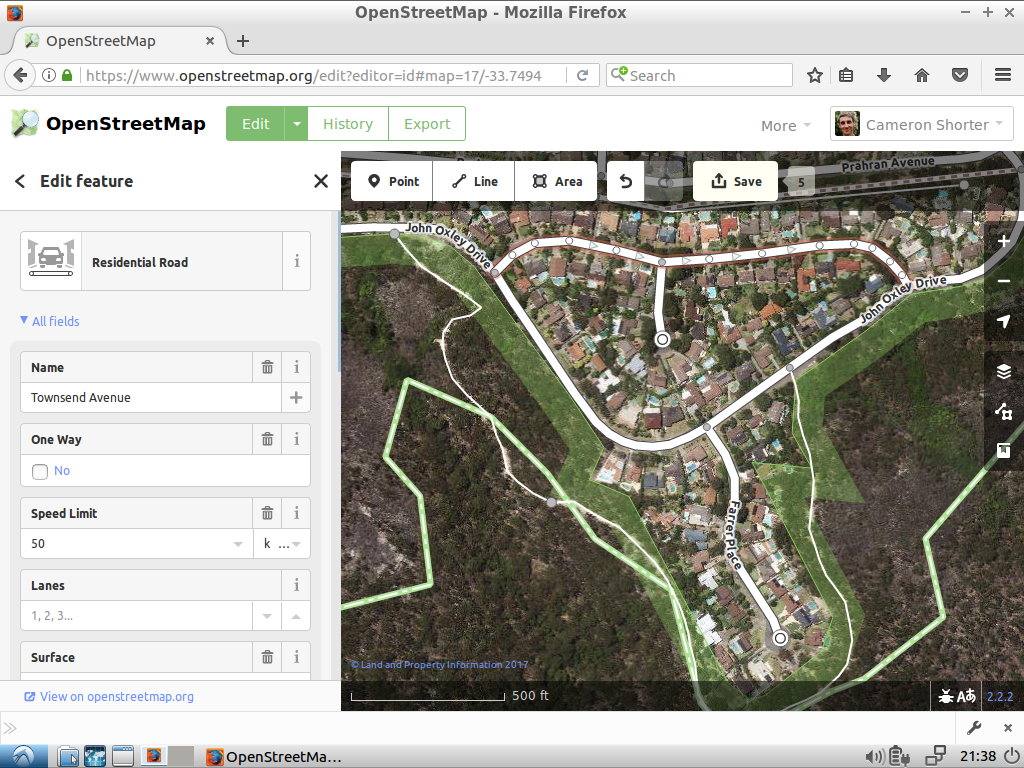Select the Line drawing tool

474,182
